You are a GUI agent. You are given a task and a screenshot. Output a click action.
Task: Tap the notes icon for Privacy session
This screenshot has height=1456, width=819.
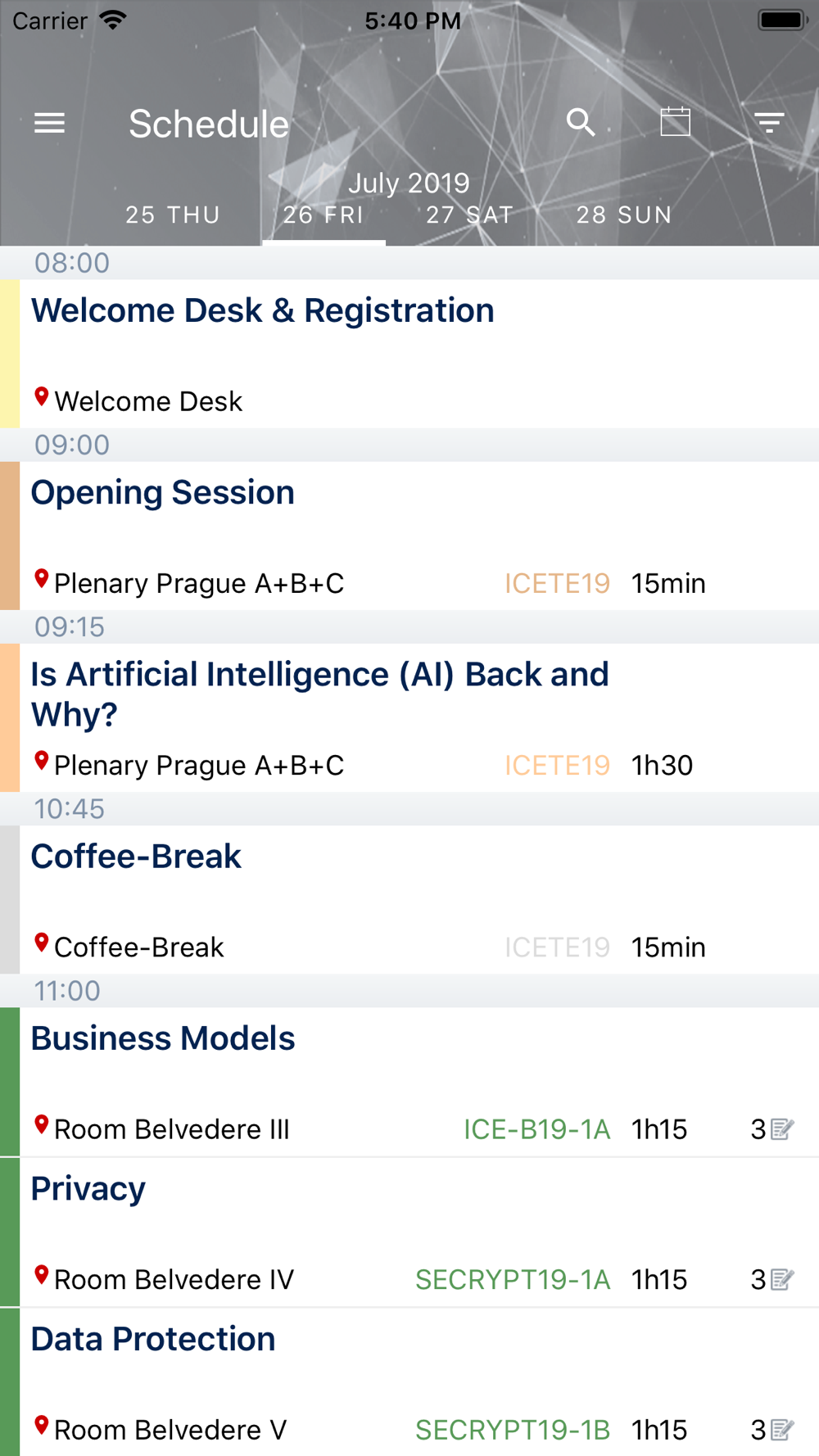coord(782,1279)
